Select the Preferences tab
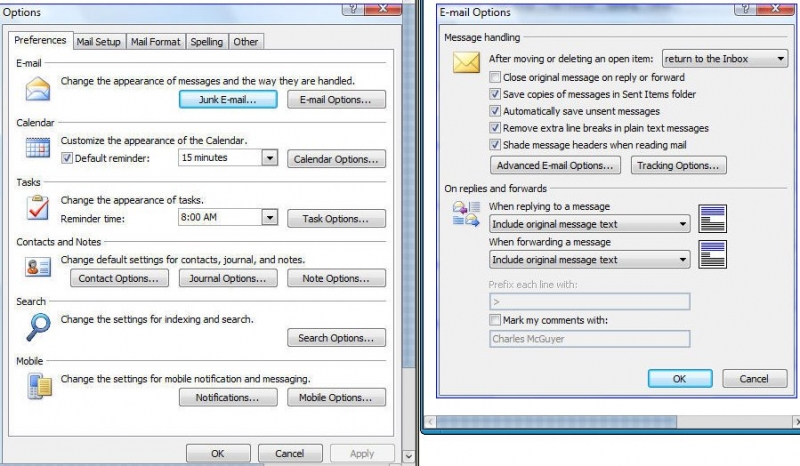 click(40, 40)
